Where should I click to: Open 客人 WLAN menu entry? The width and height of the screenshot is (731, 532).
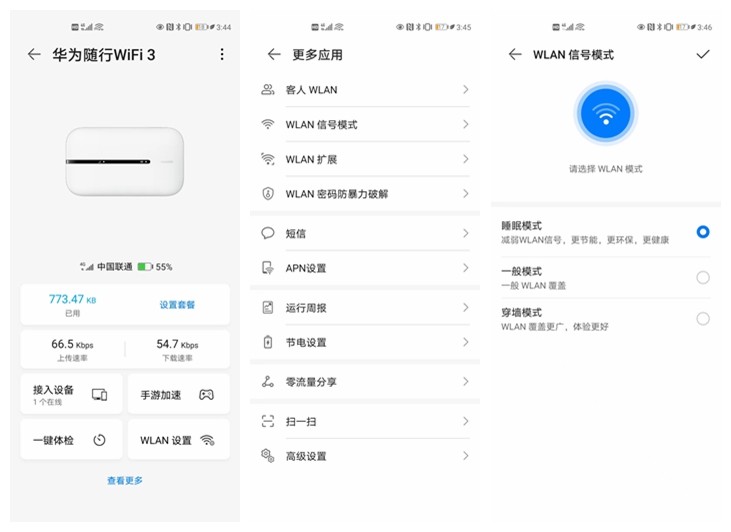pyautogui.click(x=365, y=90)
